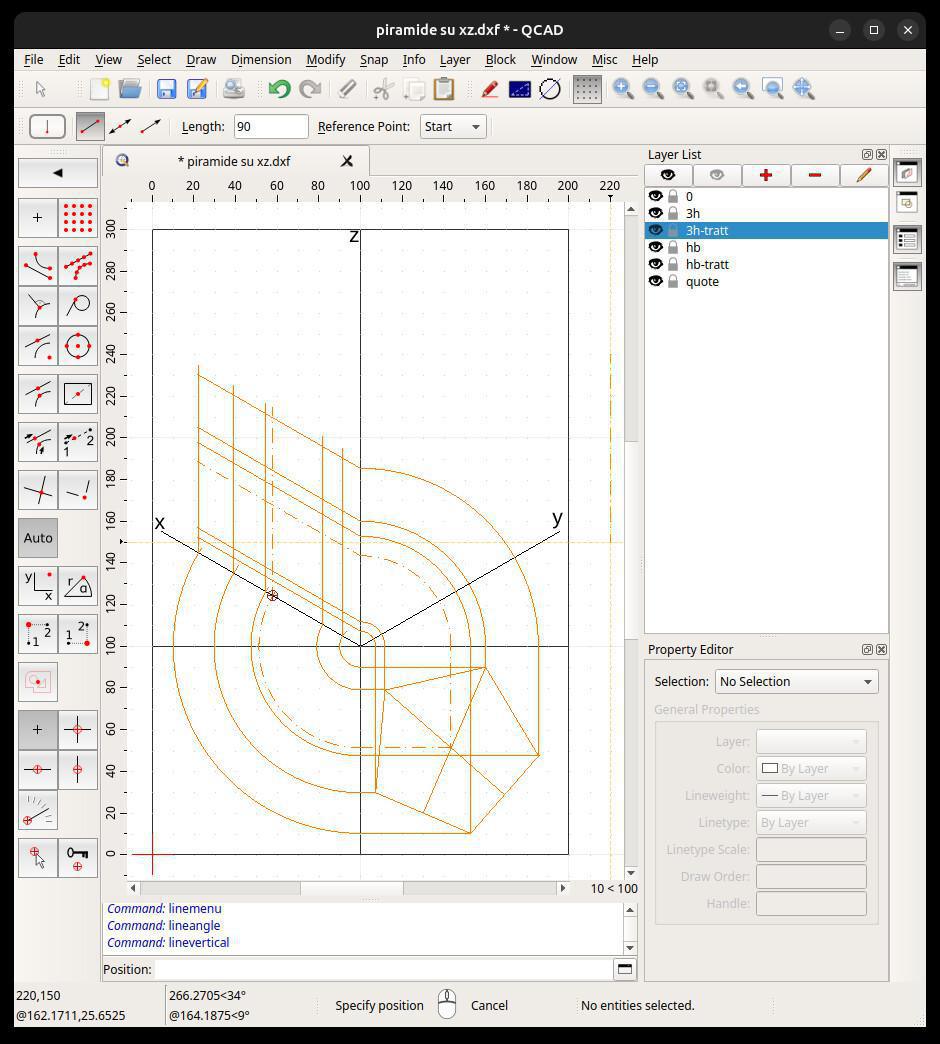Click the Save file icon
Screen dimensions: 940x1044
point(166,89)
